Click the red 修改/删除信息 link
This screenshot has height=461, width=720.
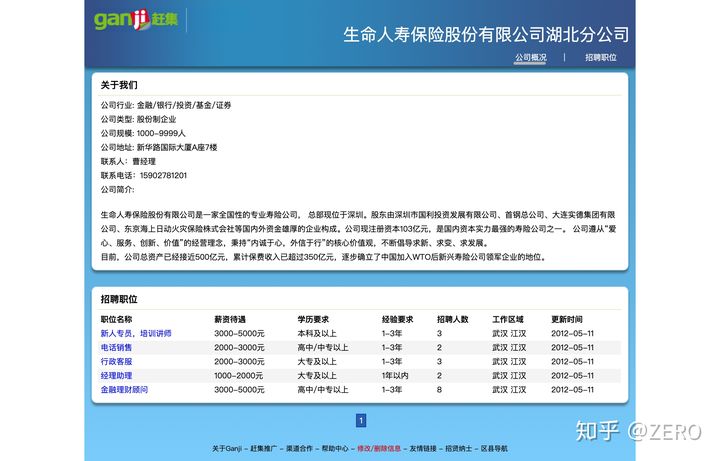[379, 448]
